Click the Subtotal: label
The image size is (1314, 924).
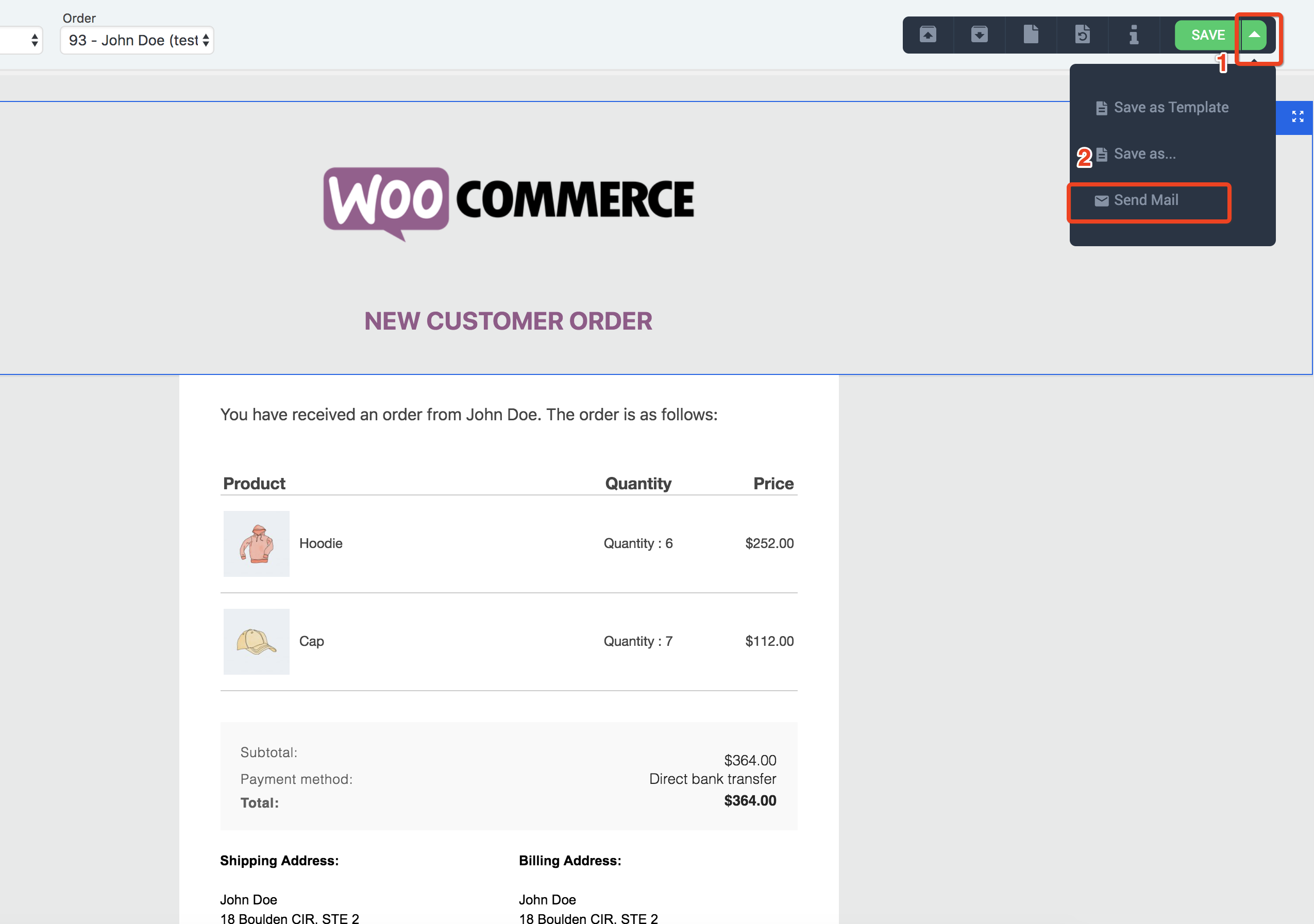[269, 752]
